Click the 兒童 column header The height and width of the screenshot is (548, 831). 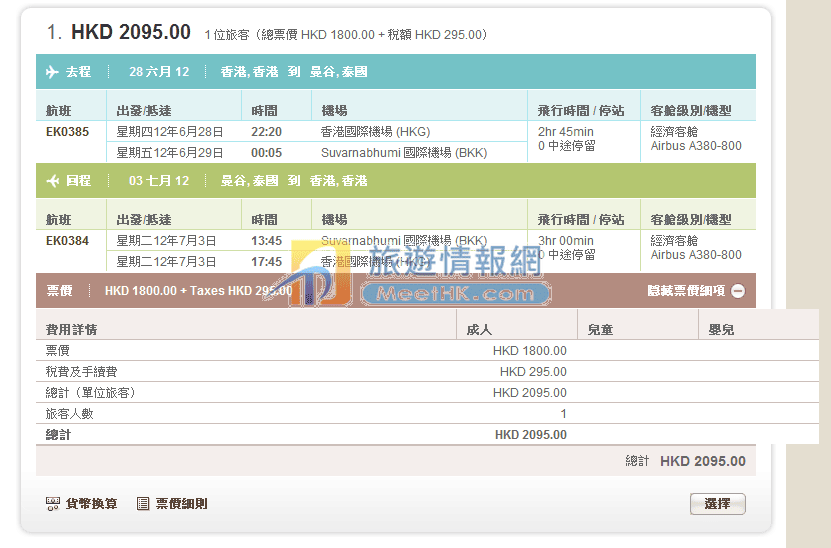click(599, 329)
